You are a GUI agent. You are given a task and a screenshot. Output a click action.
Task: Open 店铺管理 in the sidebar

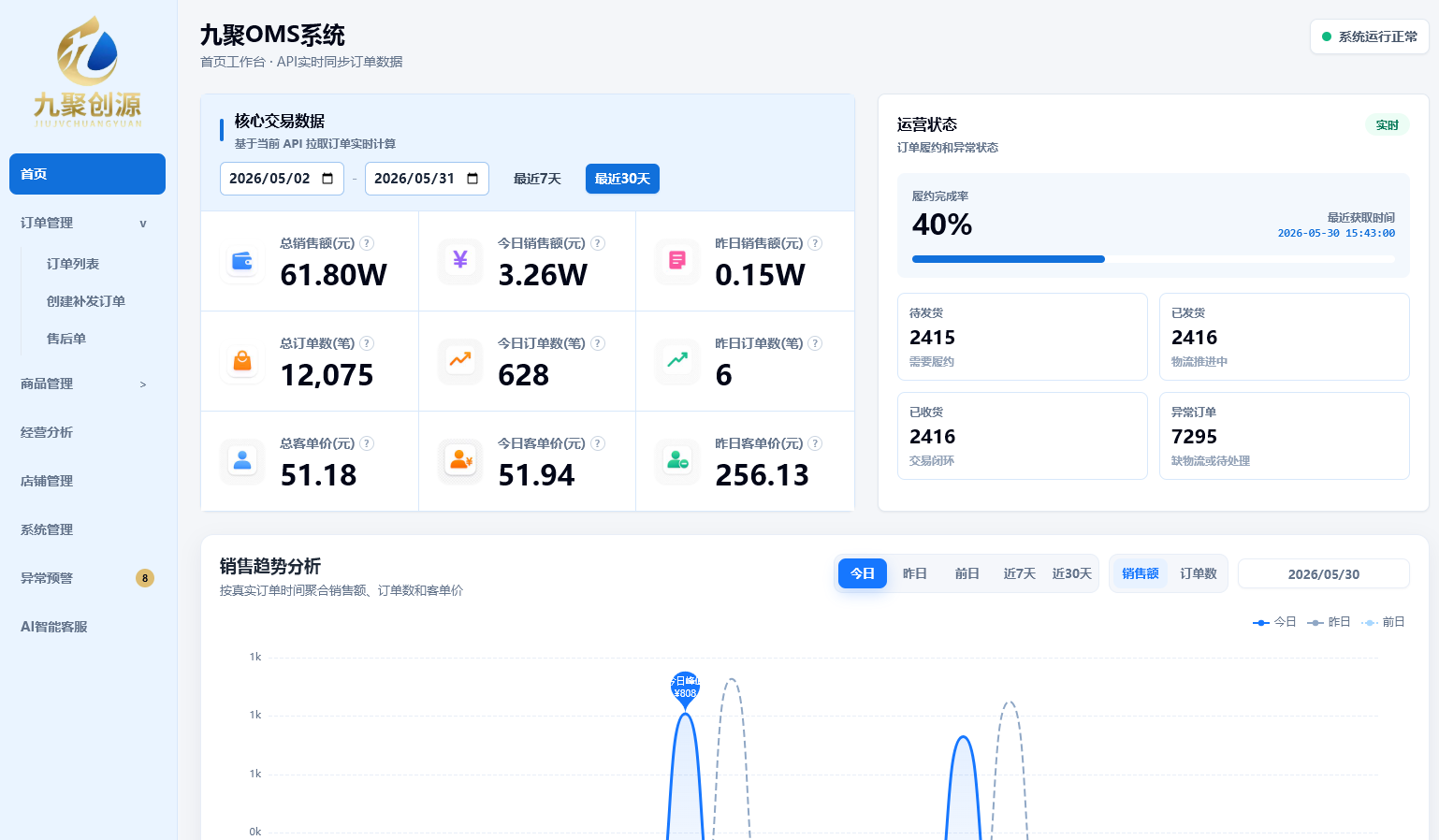[x=87, y=481]
